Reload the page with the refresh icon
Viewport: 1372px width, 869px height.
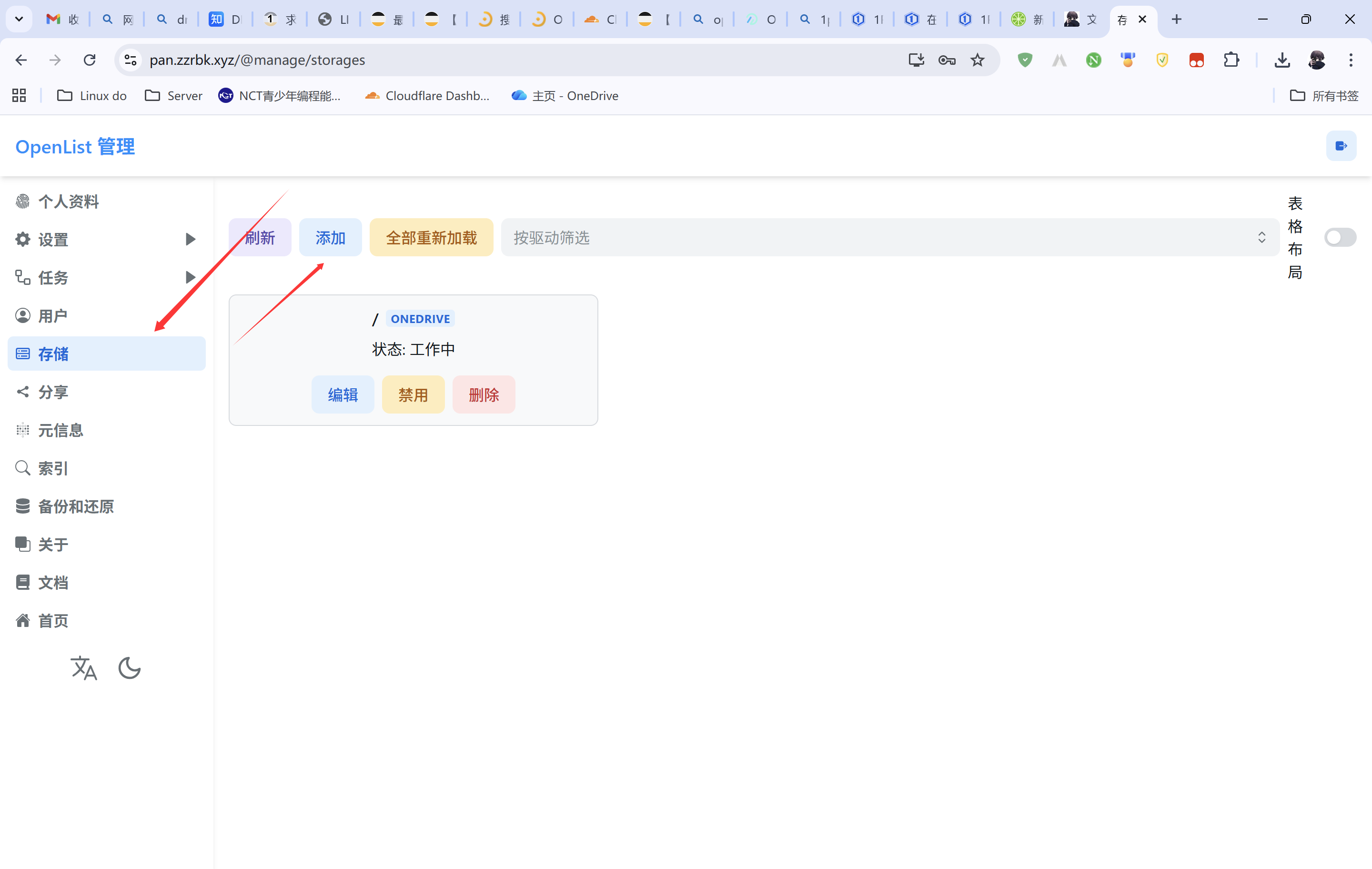pyautogui.click(x=90, y=60)
